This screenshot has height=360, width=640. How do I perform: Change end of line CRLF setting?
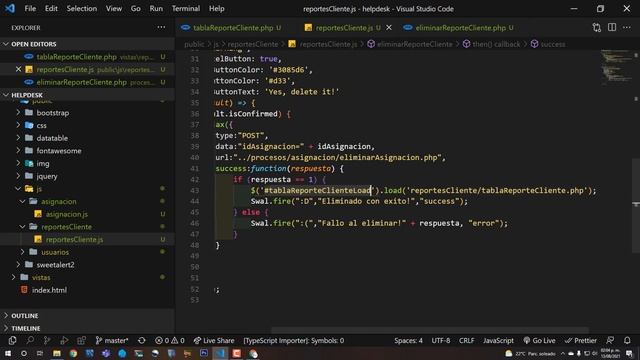467,340
